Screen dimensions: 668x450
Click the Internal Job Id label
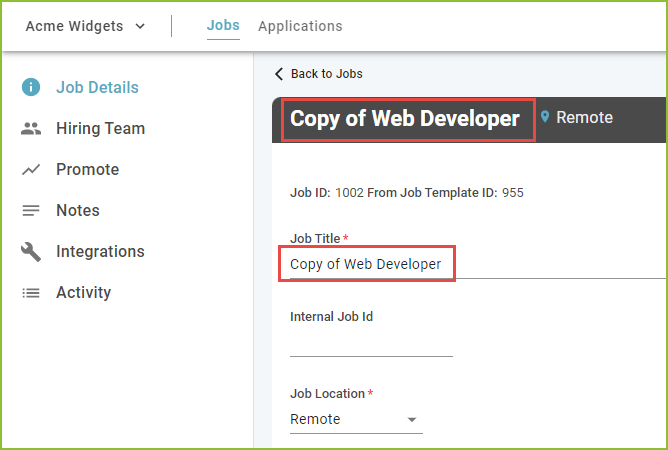click(331, 317)
